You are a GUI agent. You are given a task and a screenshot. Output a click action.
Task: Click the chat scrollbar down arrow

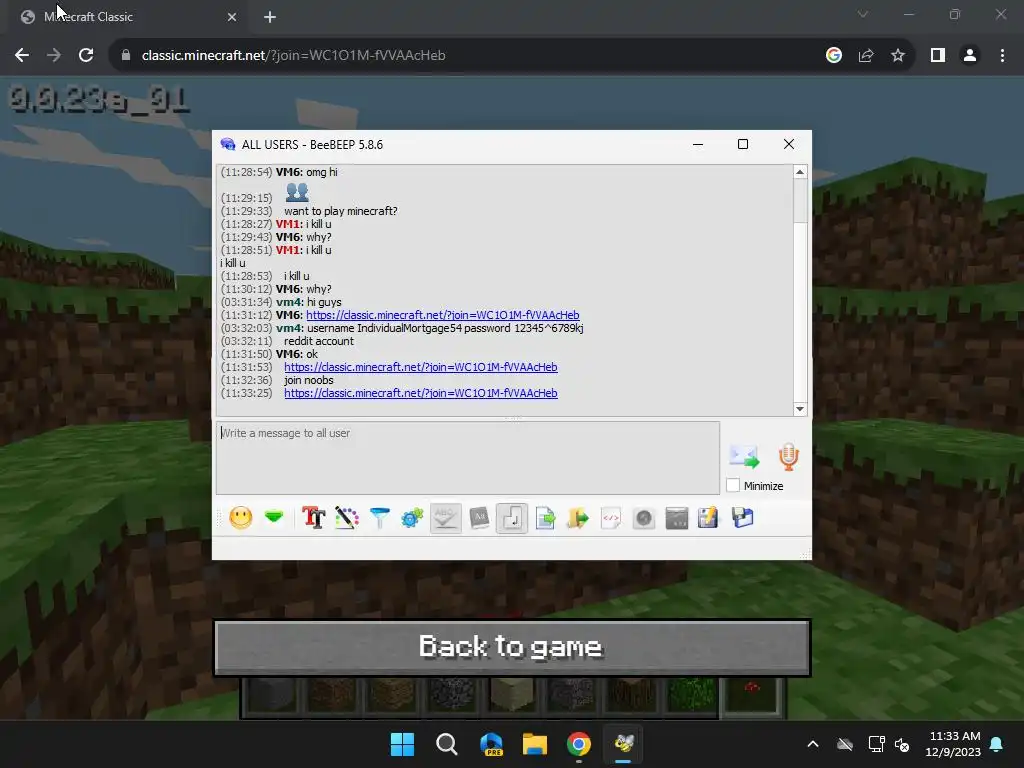tap(800, 409)
